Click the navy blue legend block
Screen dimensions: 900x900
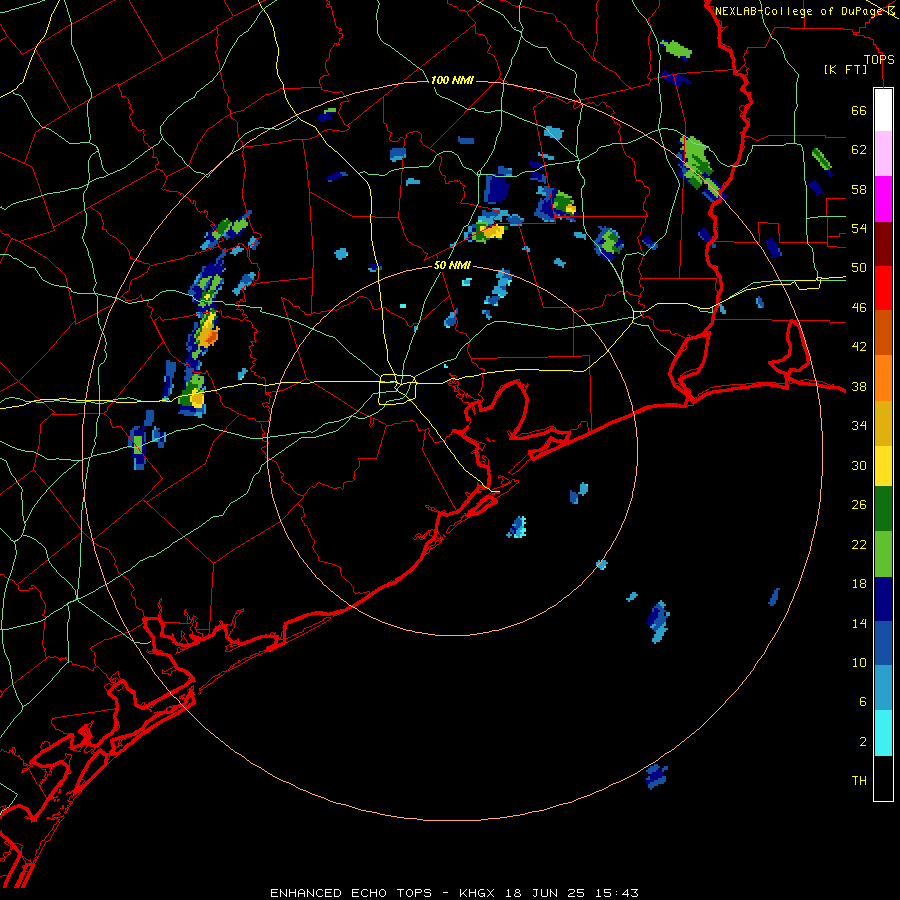(x=883, y=599)
